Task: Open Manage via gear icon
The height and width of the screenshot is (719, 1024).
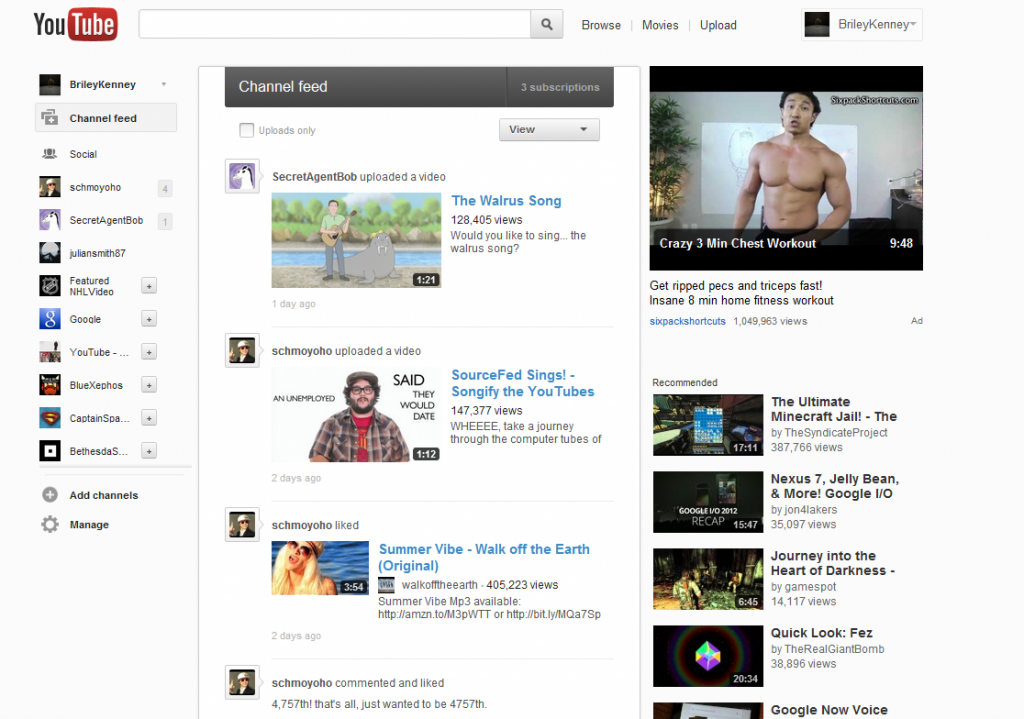Action: (x=49, y=524)
